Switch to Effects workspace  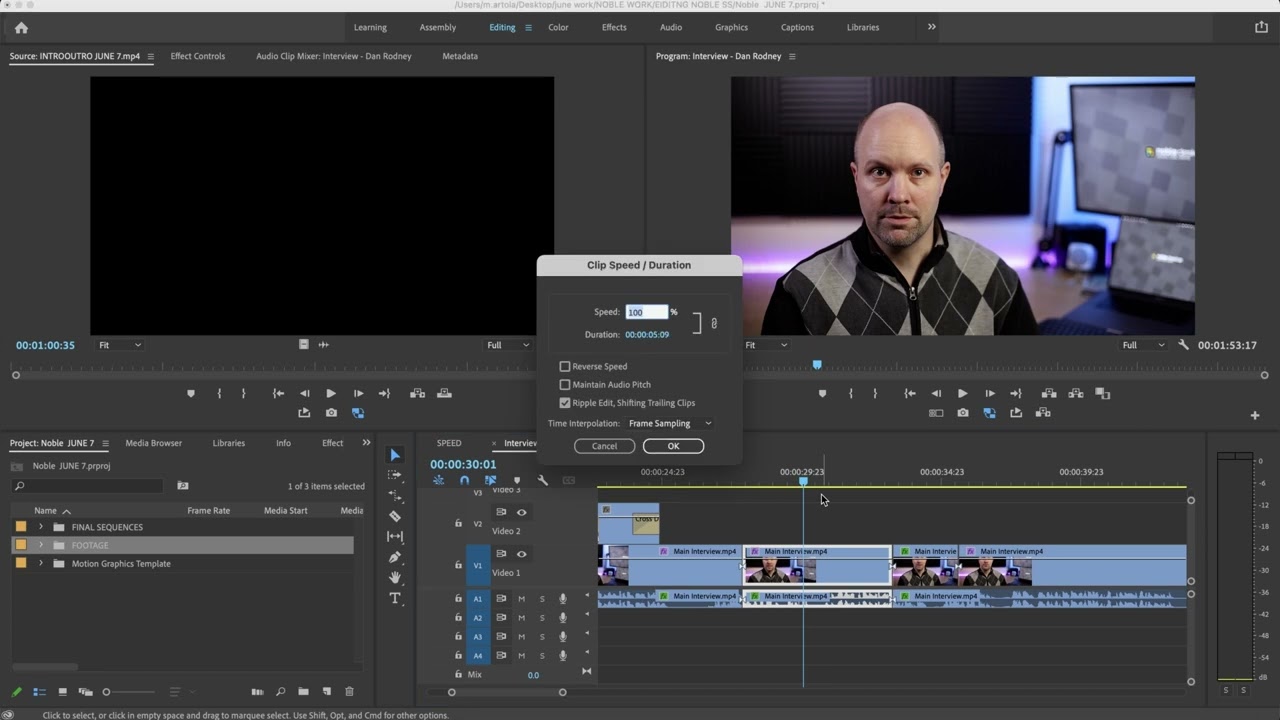coord(614,27)
